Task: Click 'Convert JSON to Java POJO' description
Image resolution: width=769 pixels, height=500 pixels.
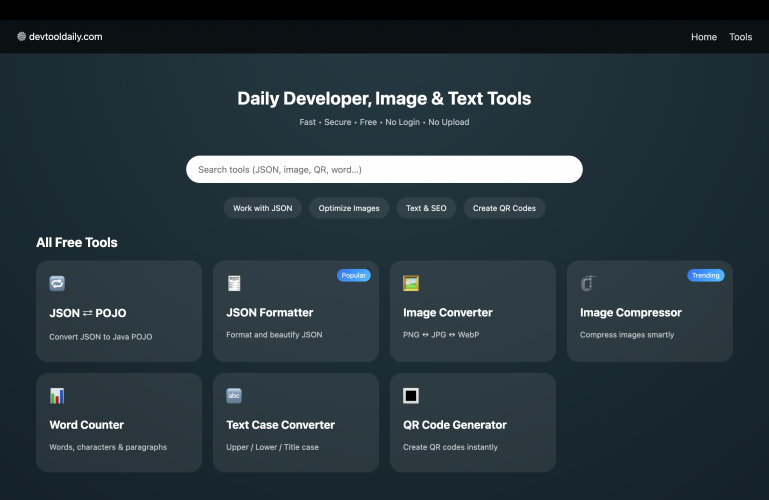Action: 101,337
